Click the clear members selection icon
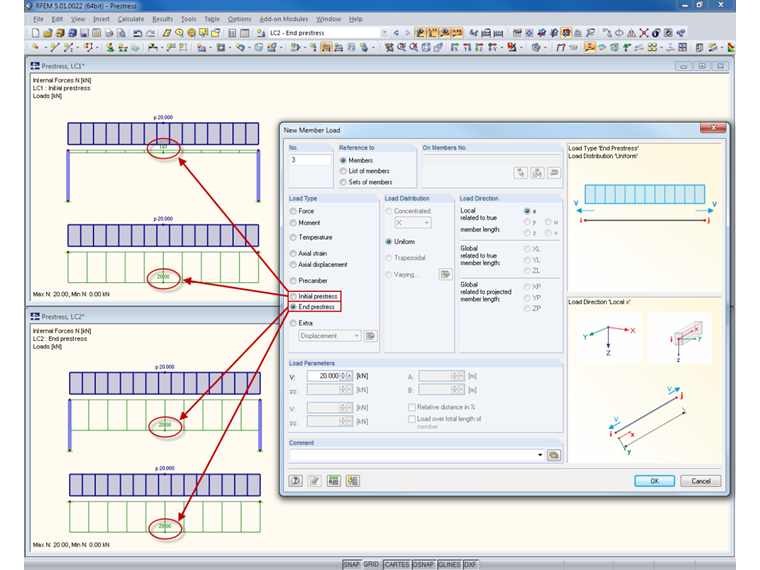 (553, 173)
